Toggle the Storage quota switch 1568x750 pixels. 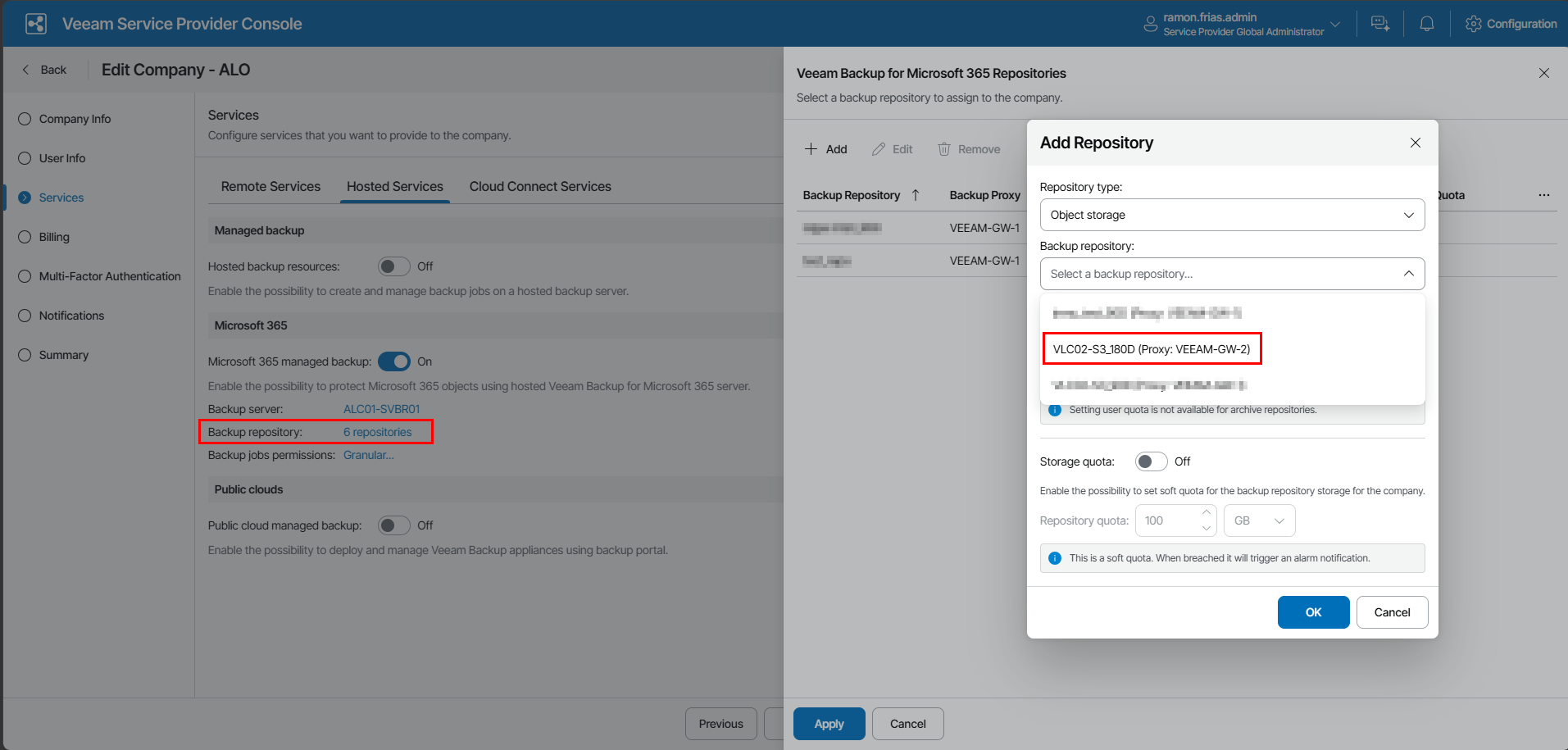coord(1152,461)
